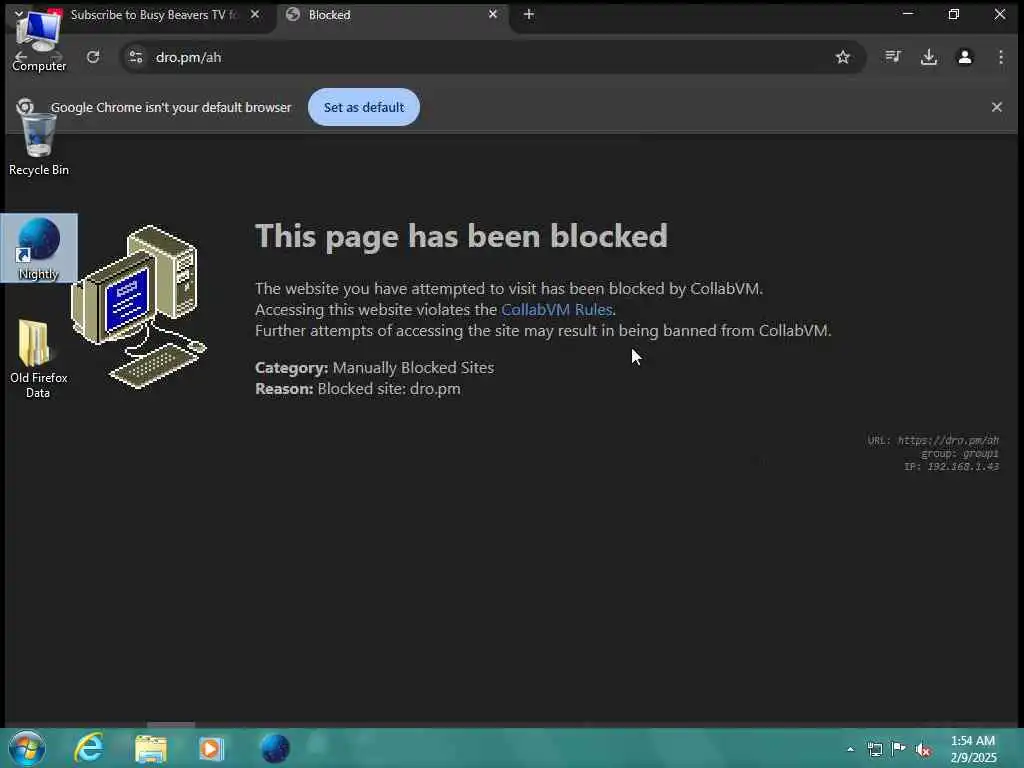Open Chrome downloads icon
Image resolution: width=1024 pixels, height=768 pixels.
coord(929,57)
